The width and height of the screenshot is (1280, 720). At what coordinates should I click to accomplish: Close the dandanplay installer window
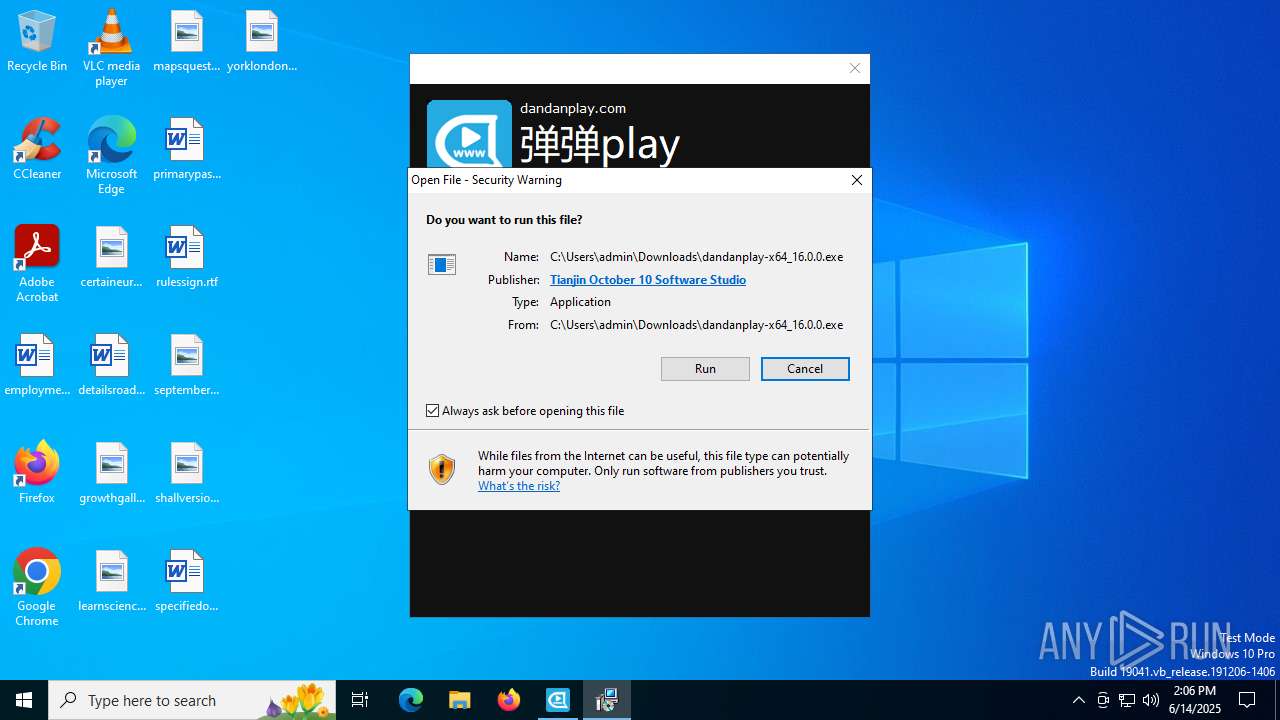pos(855,68)
